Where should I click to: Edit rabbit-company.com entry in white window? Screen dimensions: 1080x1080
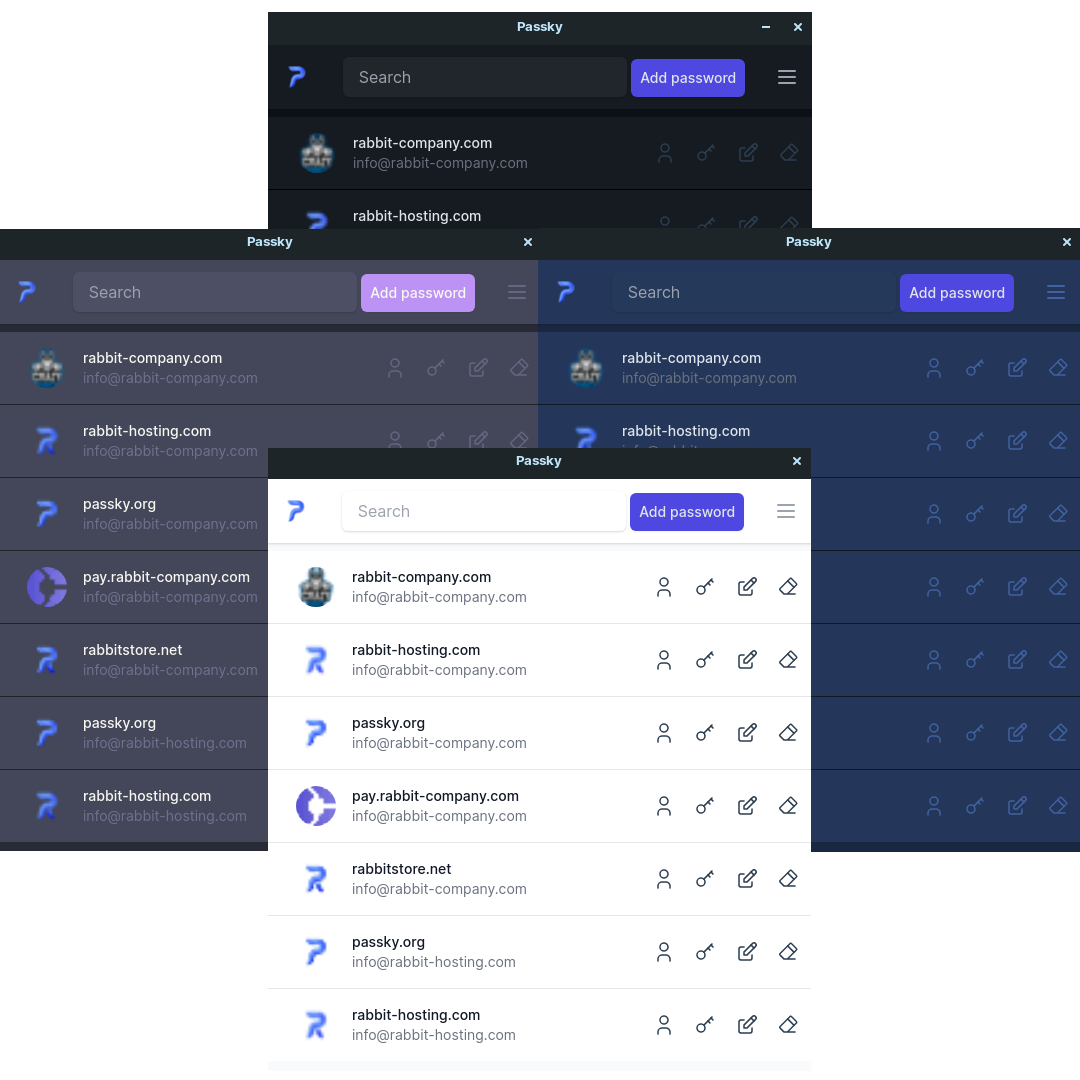click(x=747, y=587)
